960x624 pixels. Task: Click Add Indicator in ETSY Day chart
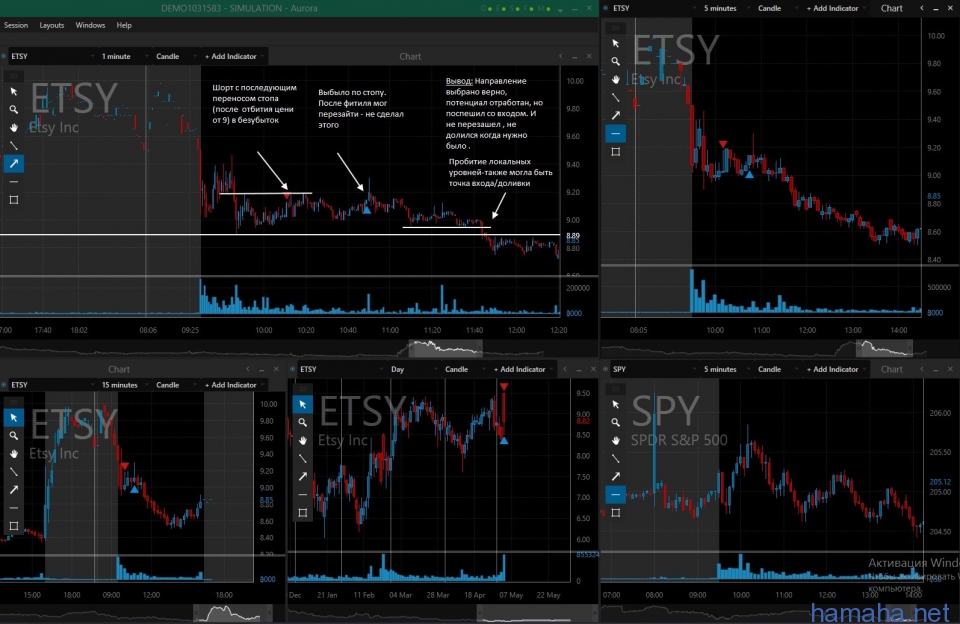coord(522,369)
